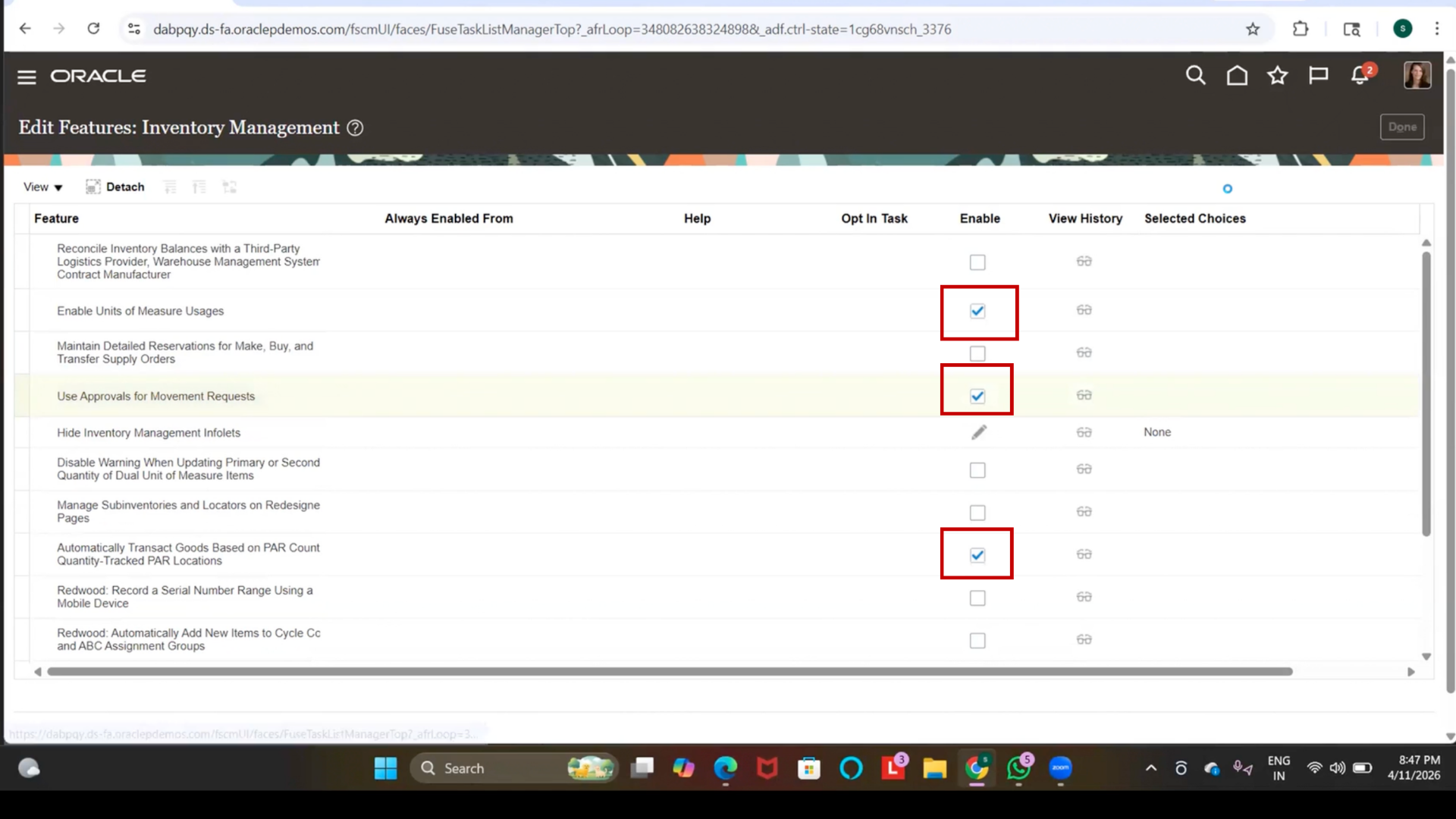Open user profile avatar menu

tap(1417, 75)
